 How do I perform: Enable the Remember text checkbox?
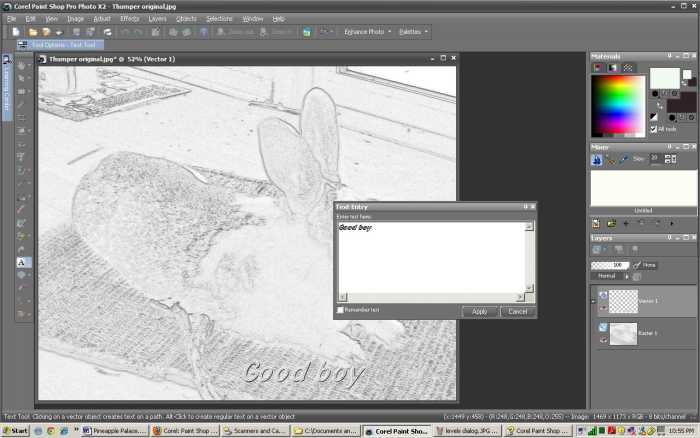coord(341,310)
